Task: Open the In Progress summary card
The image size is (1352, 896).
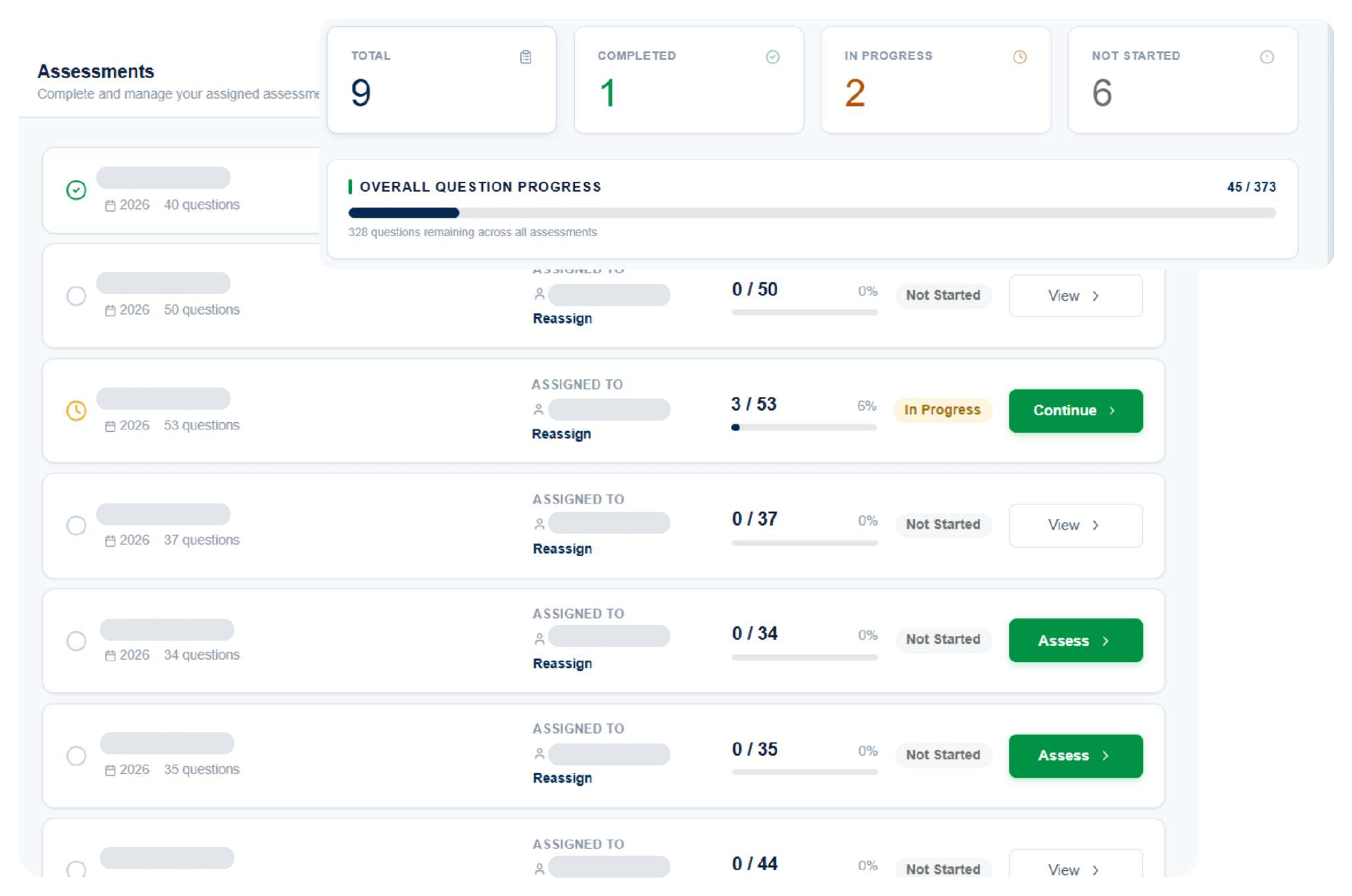Action: click(936, 80)
